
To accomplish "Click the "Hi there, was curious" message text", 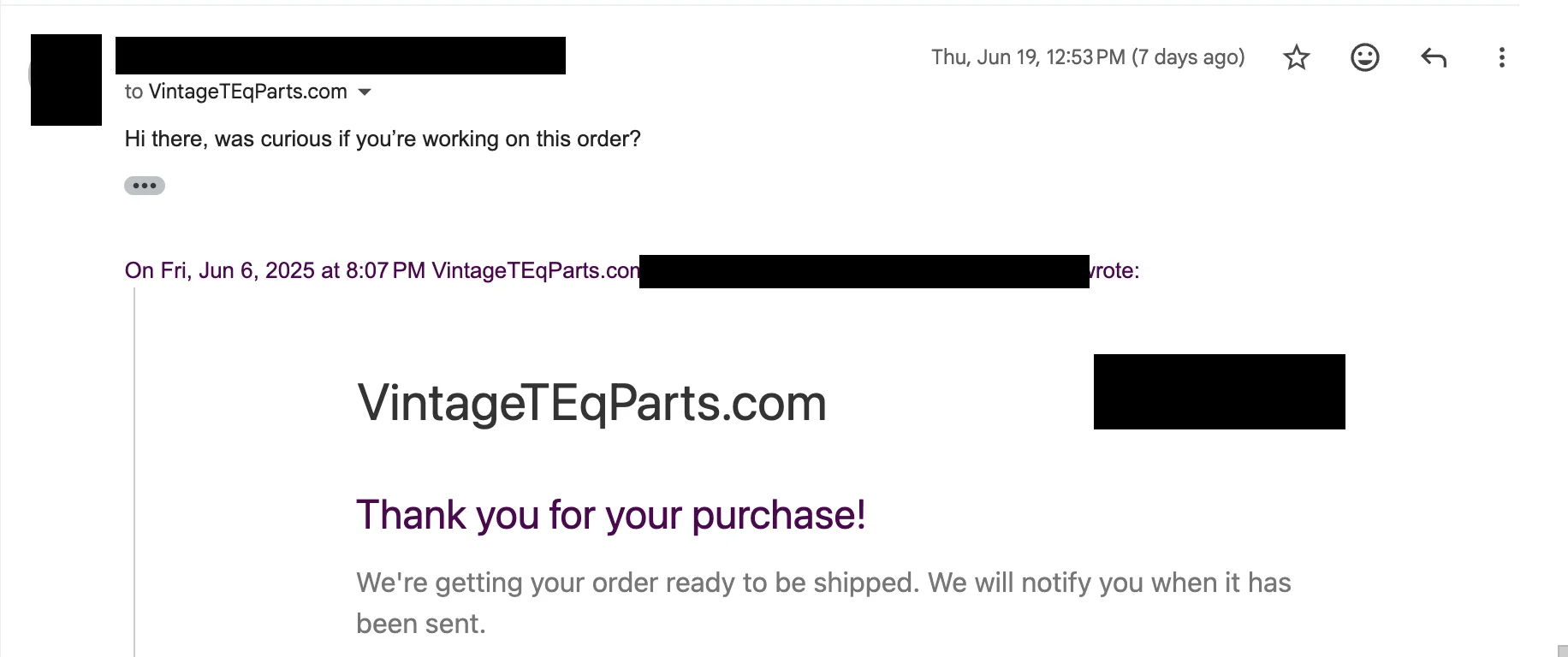I will tap(382, 139).
